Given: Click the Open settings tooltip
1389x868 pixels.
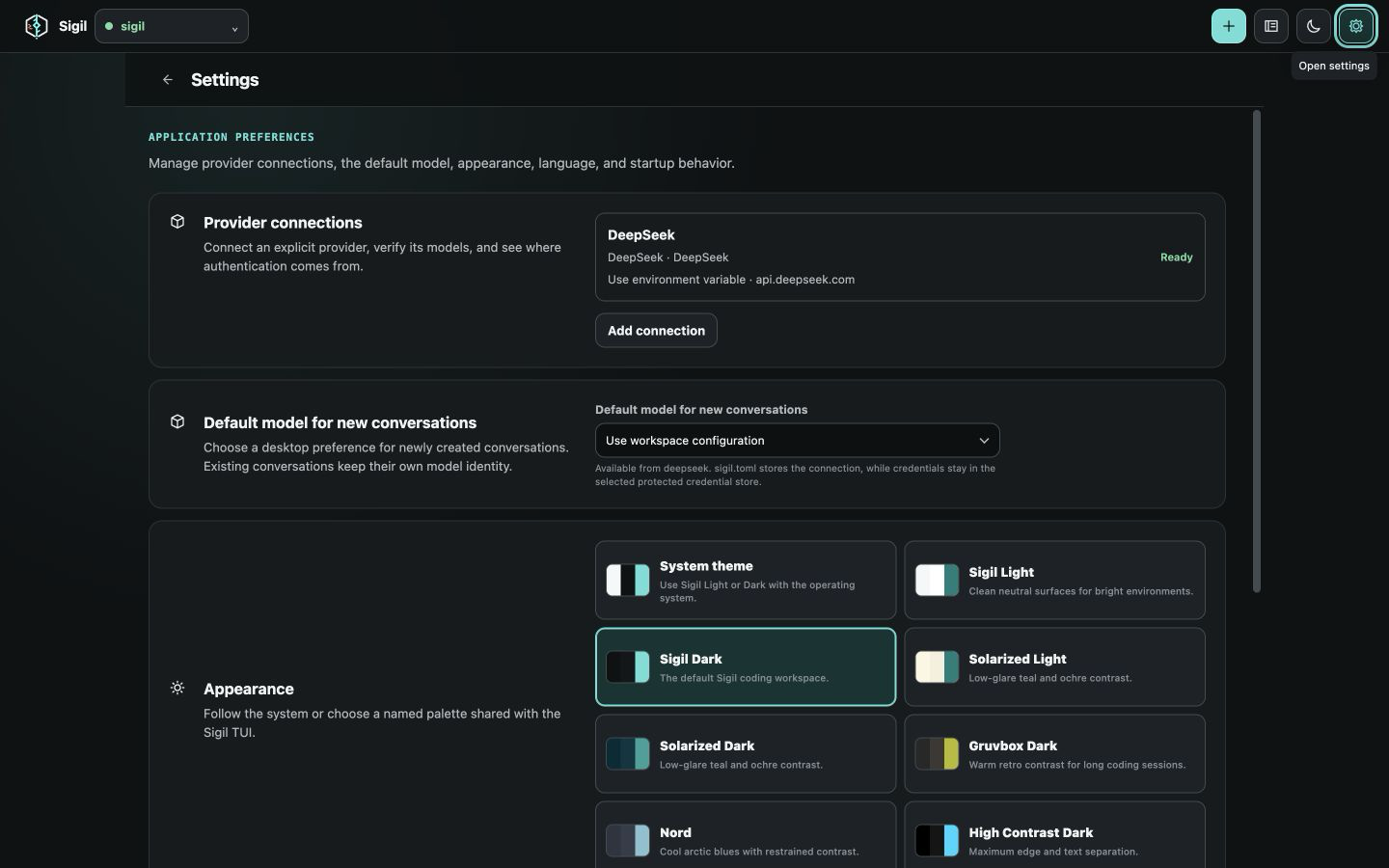Looking at the screenshot, I should click(x=1334, y=66).
